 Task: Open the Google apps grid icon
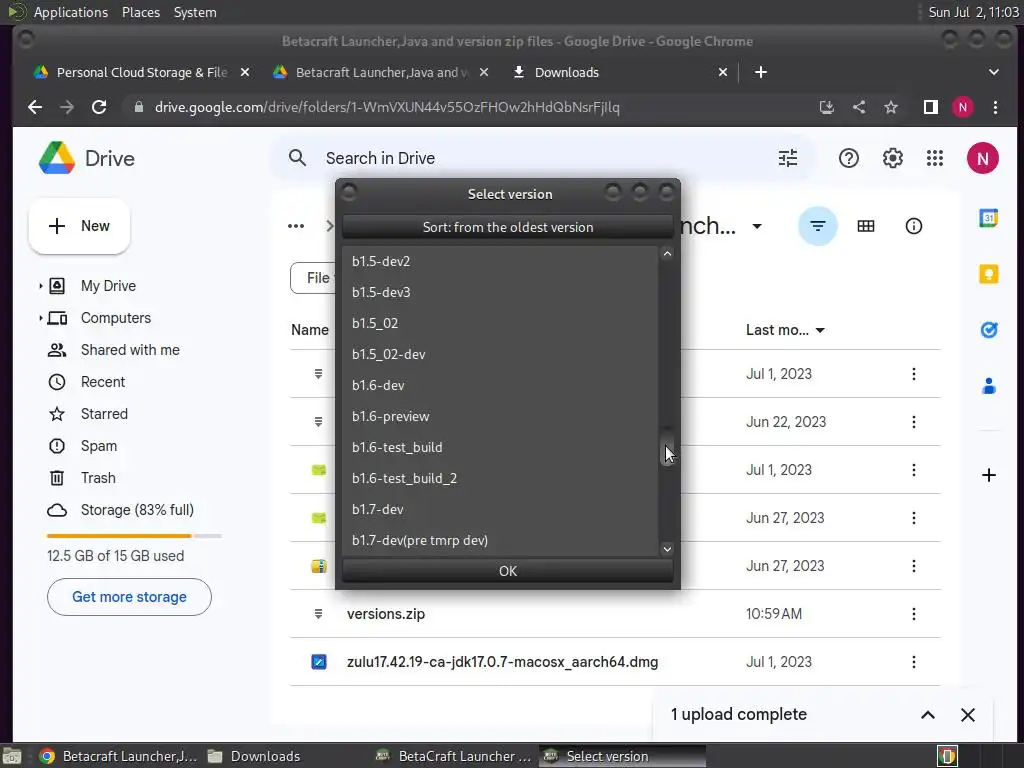pyautogui.click(x=935, y=158)
